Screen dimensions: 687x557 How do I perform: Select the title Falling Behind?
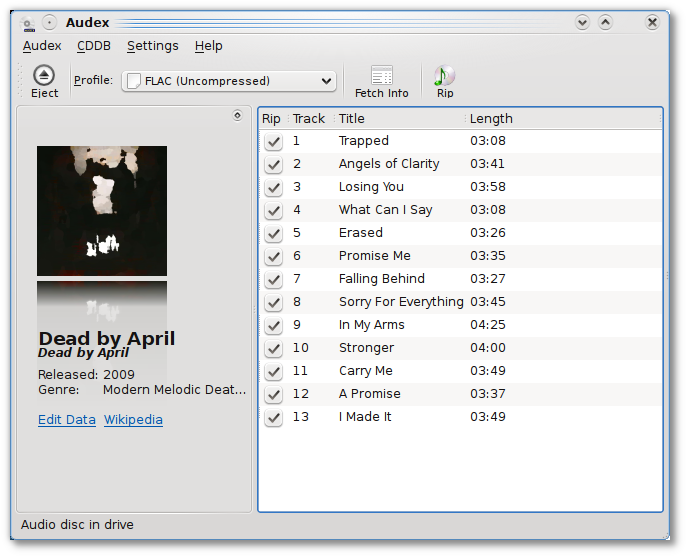[382, 279]
